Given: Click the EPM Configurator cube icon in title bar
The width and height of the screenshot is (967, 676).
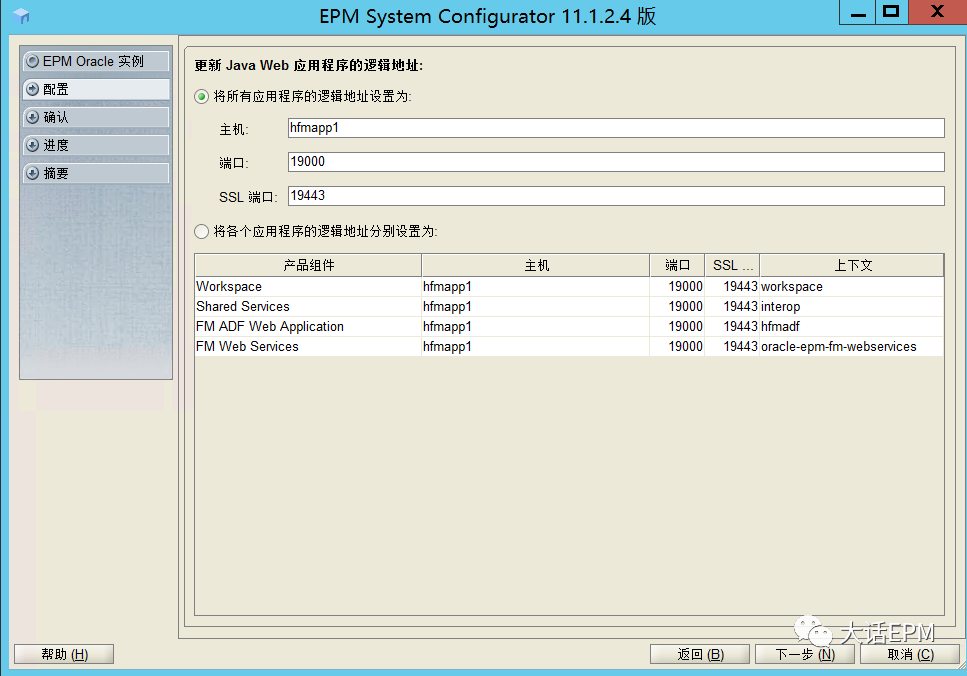Looking at the screenshot, I should pos(21,15).
